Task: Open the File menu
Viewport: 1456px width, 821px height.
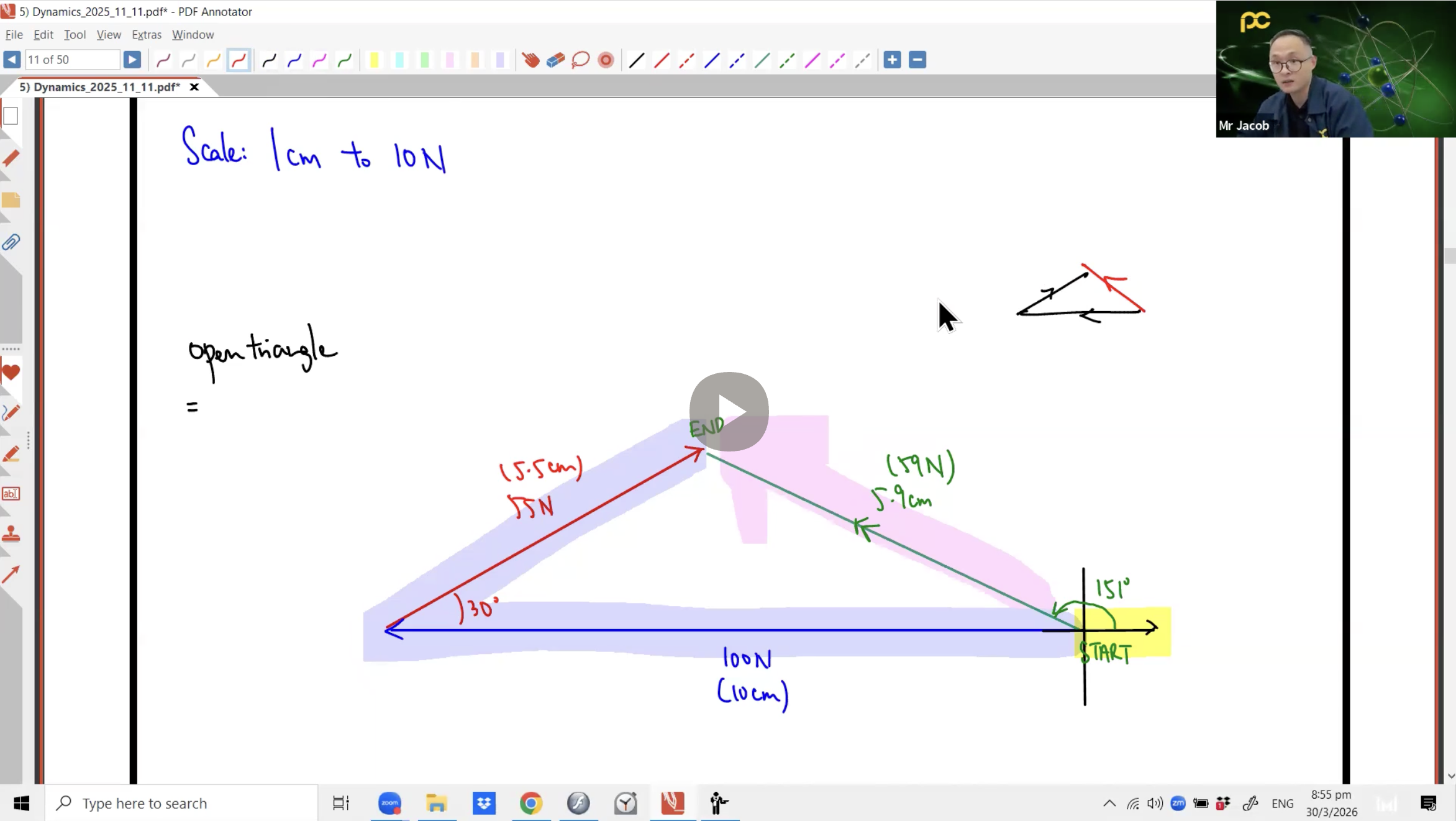Action: [x=14, y=35]
